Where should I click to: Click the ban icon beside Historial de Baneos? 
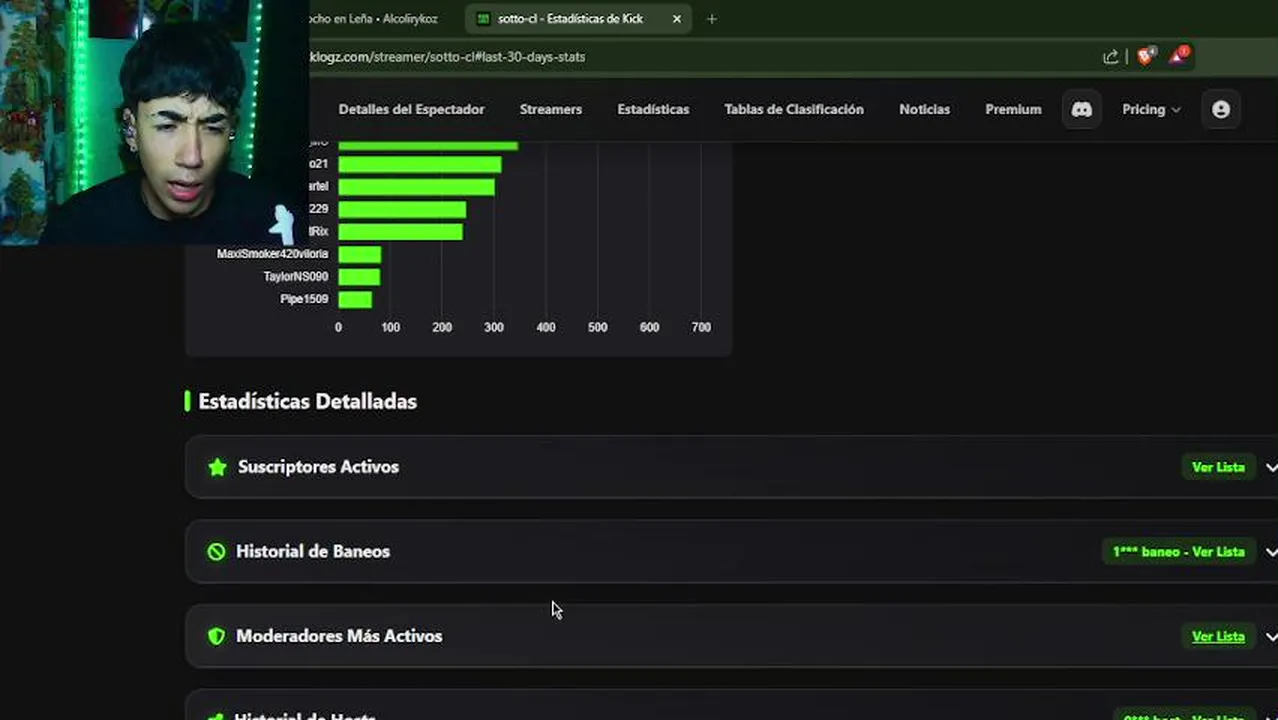(x=216, y=551)
